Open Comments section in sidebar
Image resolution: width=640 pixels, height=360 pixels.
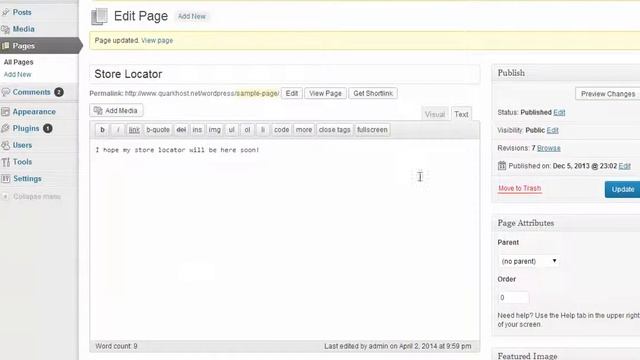tap(31, 92)
